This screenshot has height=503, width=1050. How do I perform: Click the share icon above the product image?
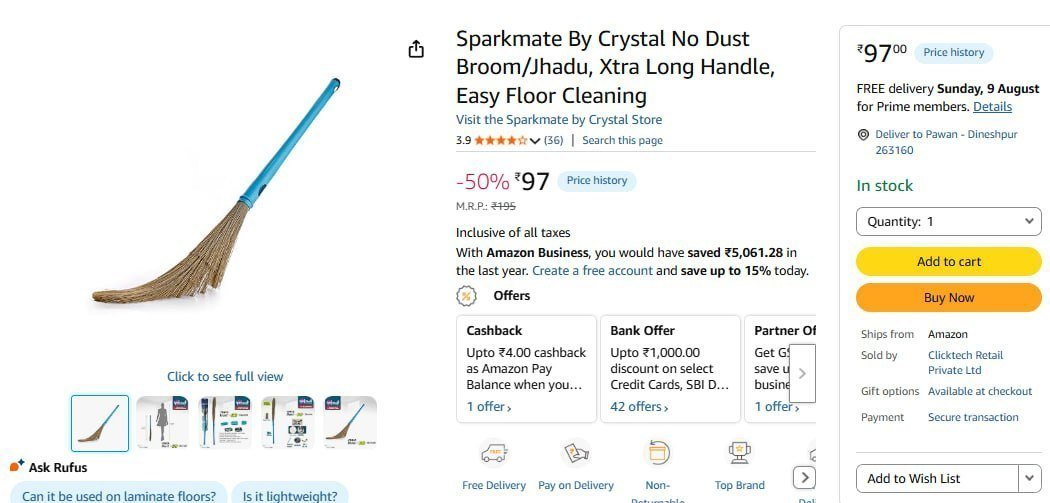pyautogui.click(x=416, y=49)
